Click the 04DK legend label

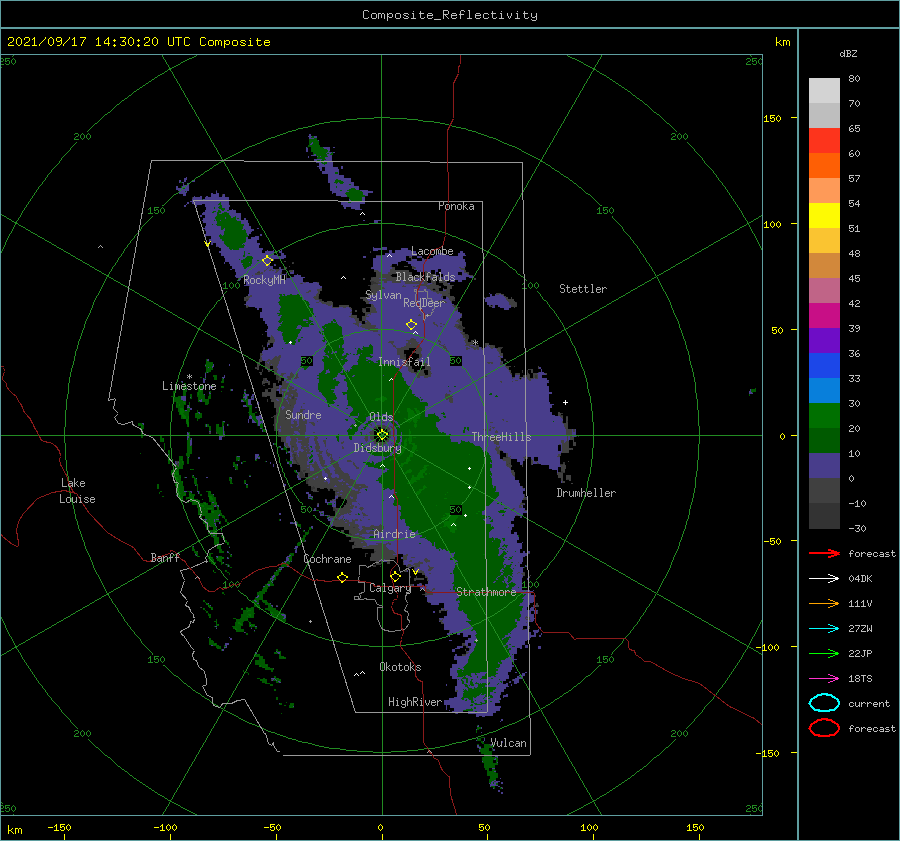860,579
